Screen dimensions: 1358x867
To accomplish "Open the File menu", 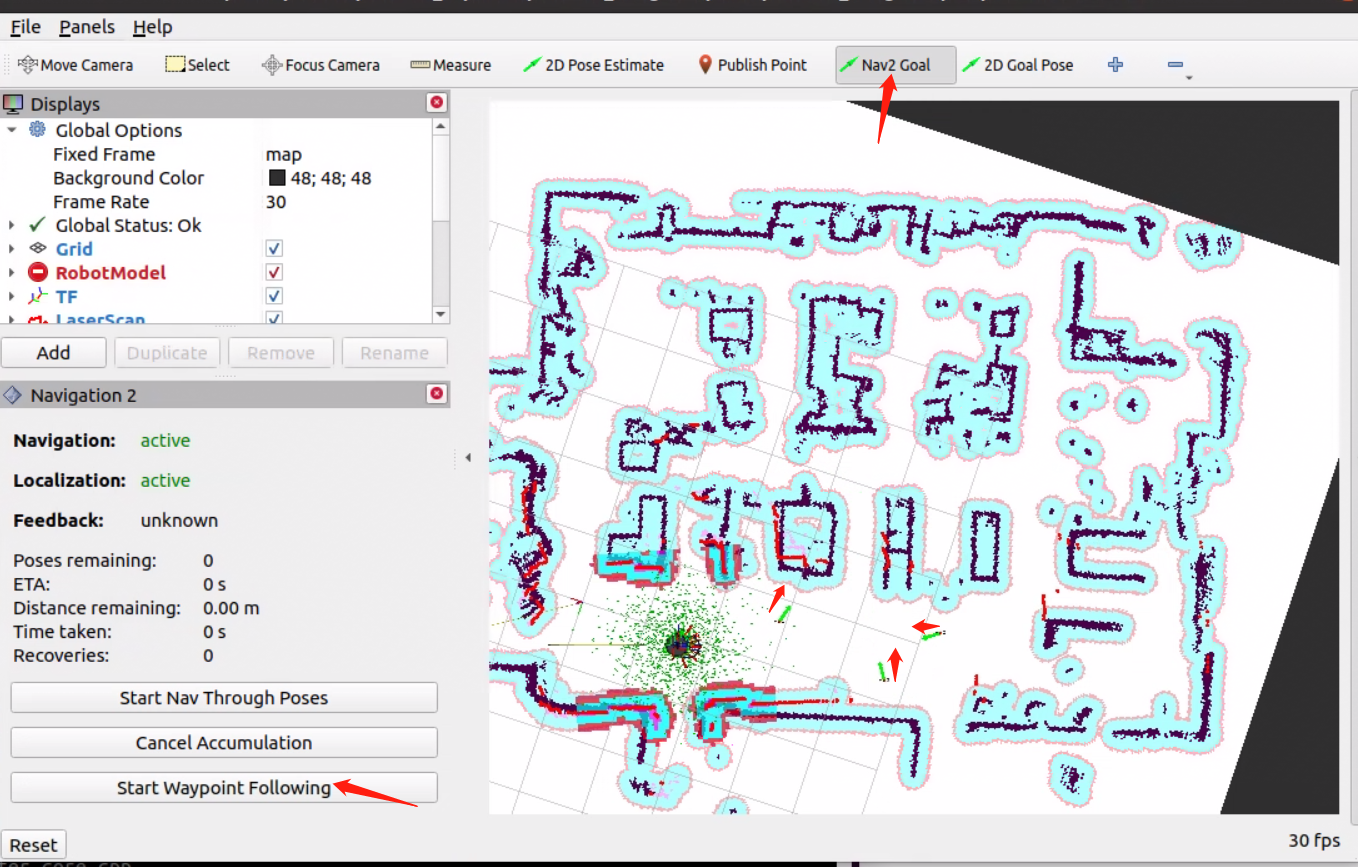I will (25, 27).
